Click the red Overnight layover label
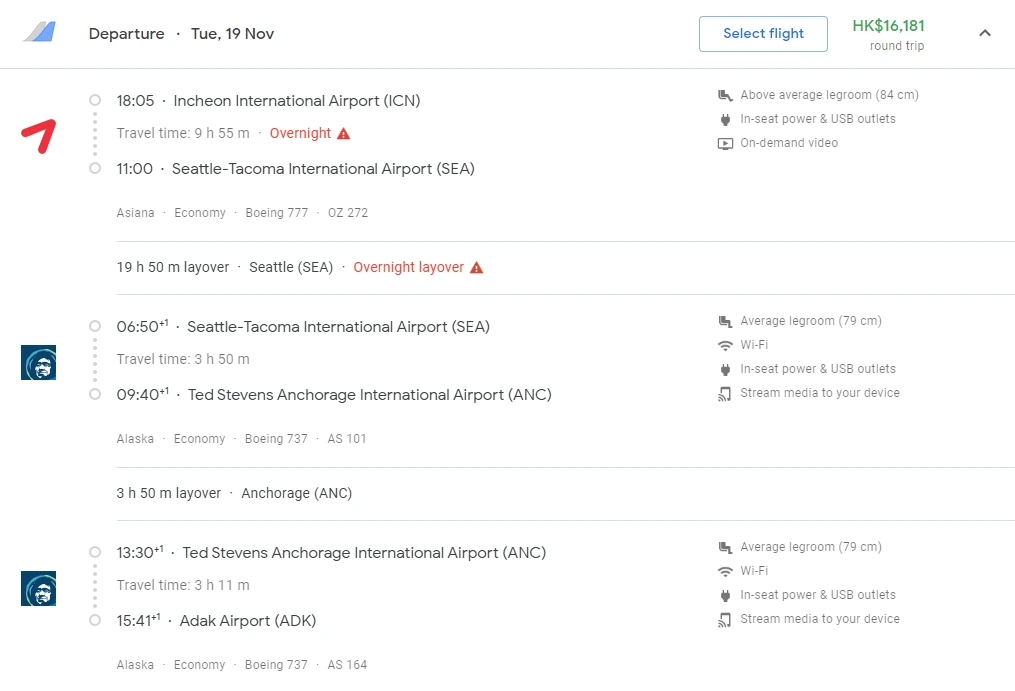 (408, 268)
